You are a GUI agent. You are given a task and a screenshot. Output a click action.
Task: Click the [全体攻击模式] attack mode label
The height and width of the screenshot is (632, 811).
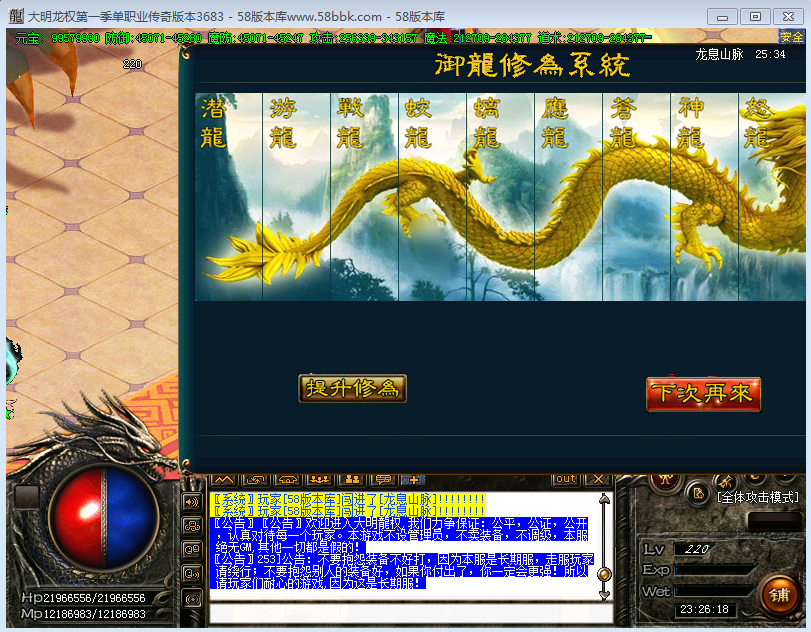pyautogui.click(x=758, y=498)
